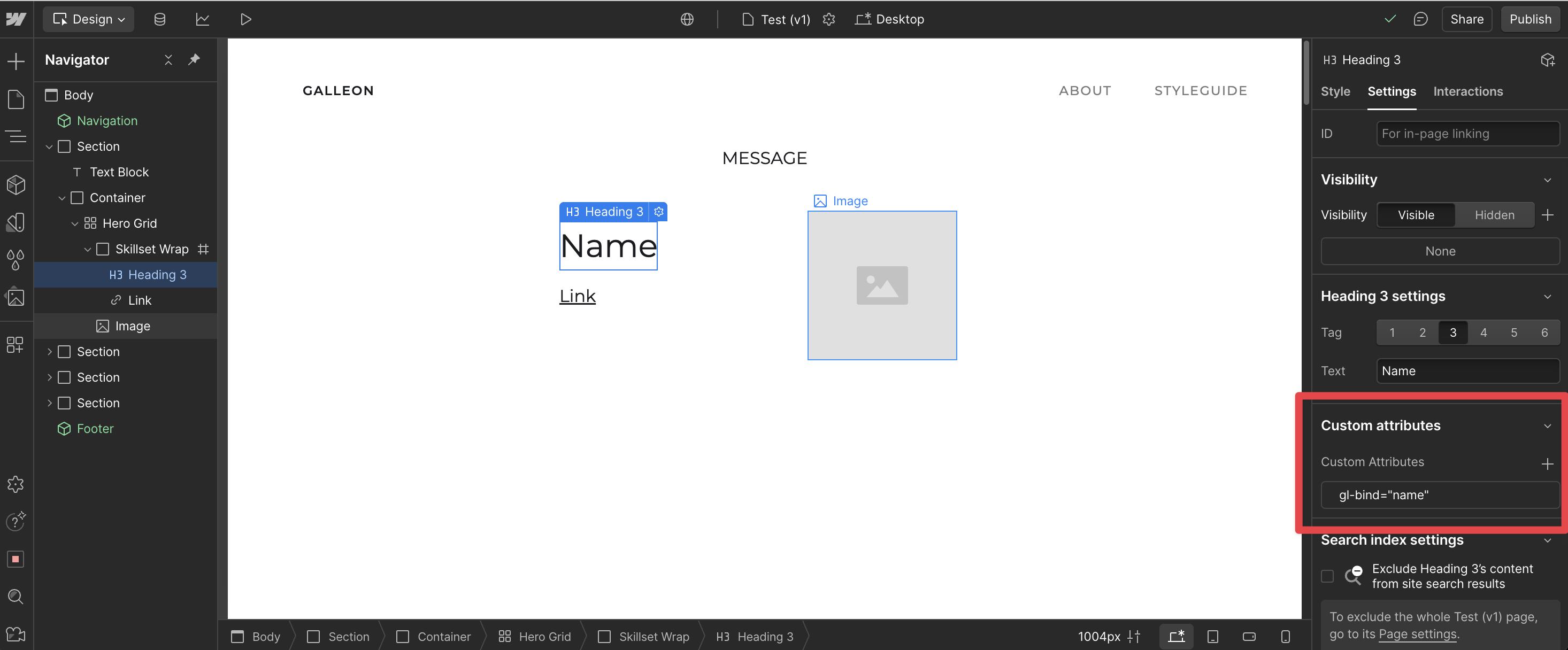Open the CMS database icon
The width and height of the screenshot is (1568, 650).
pos(159,19)
